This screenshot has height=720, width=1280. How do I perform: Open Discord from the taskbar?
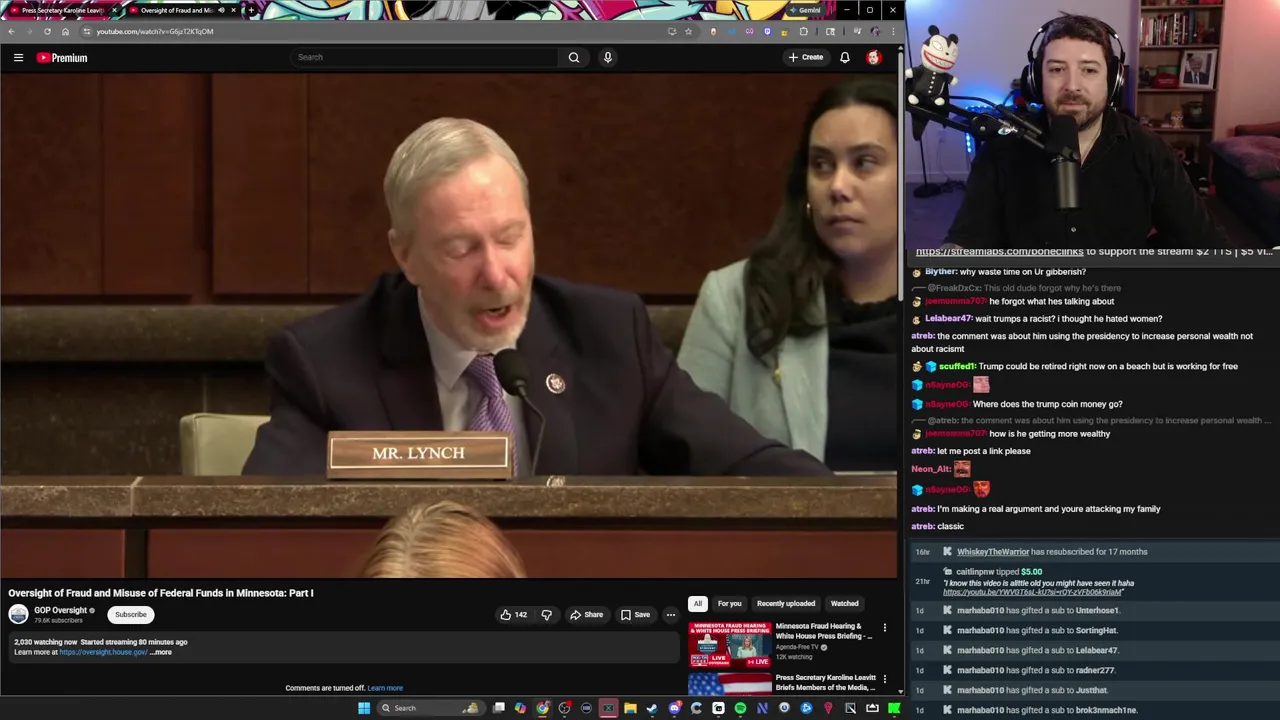tap(674, 708)
